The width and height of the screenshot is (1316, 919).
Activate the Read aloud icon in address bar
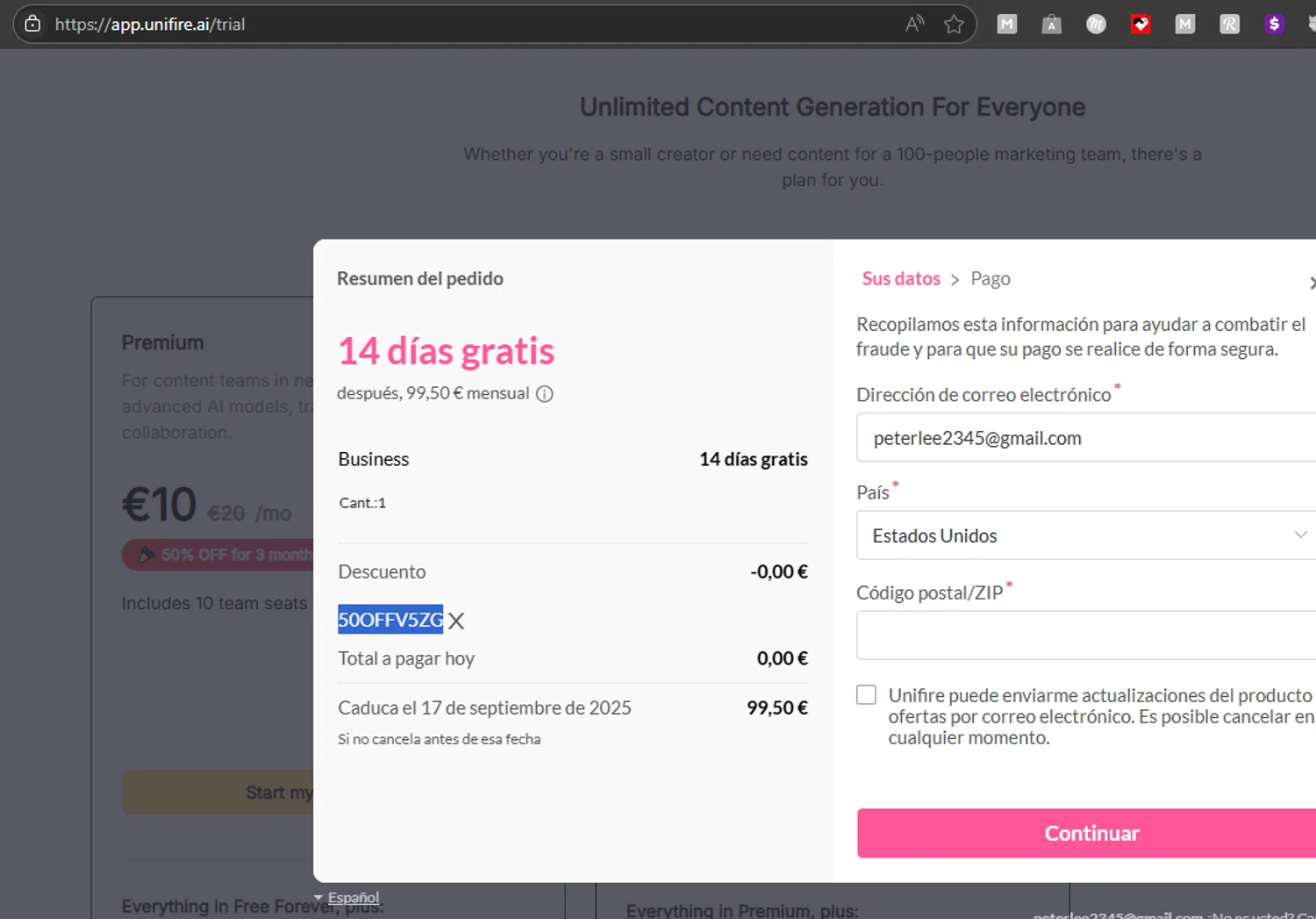[914, 24]
